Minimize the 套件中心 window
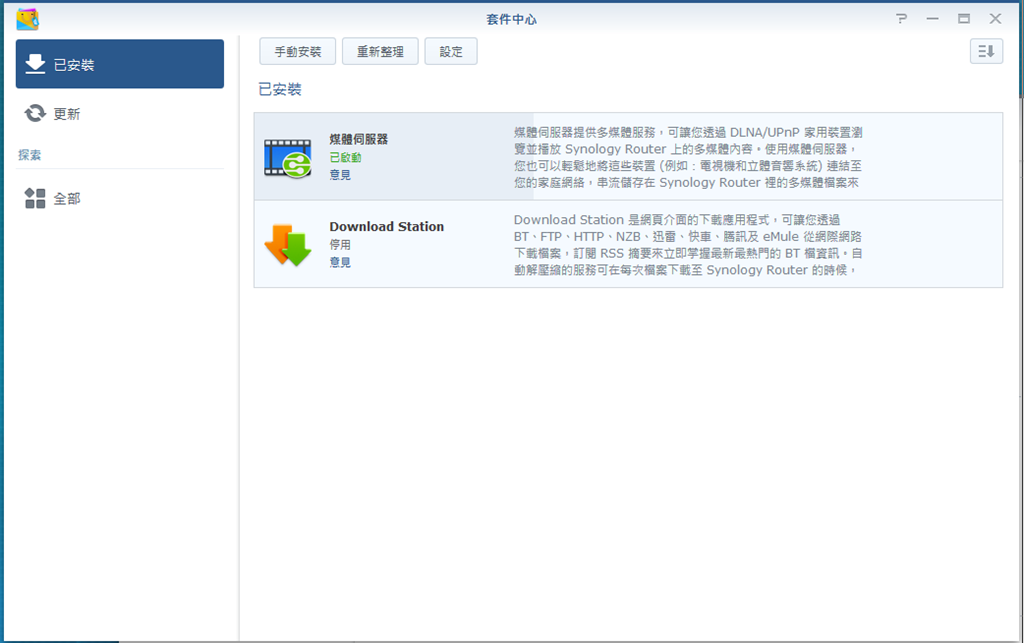 933,19
